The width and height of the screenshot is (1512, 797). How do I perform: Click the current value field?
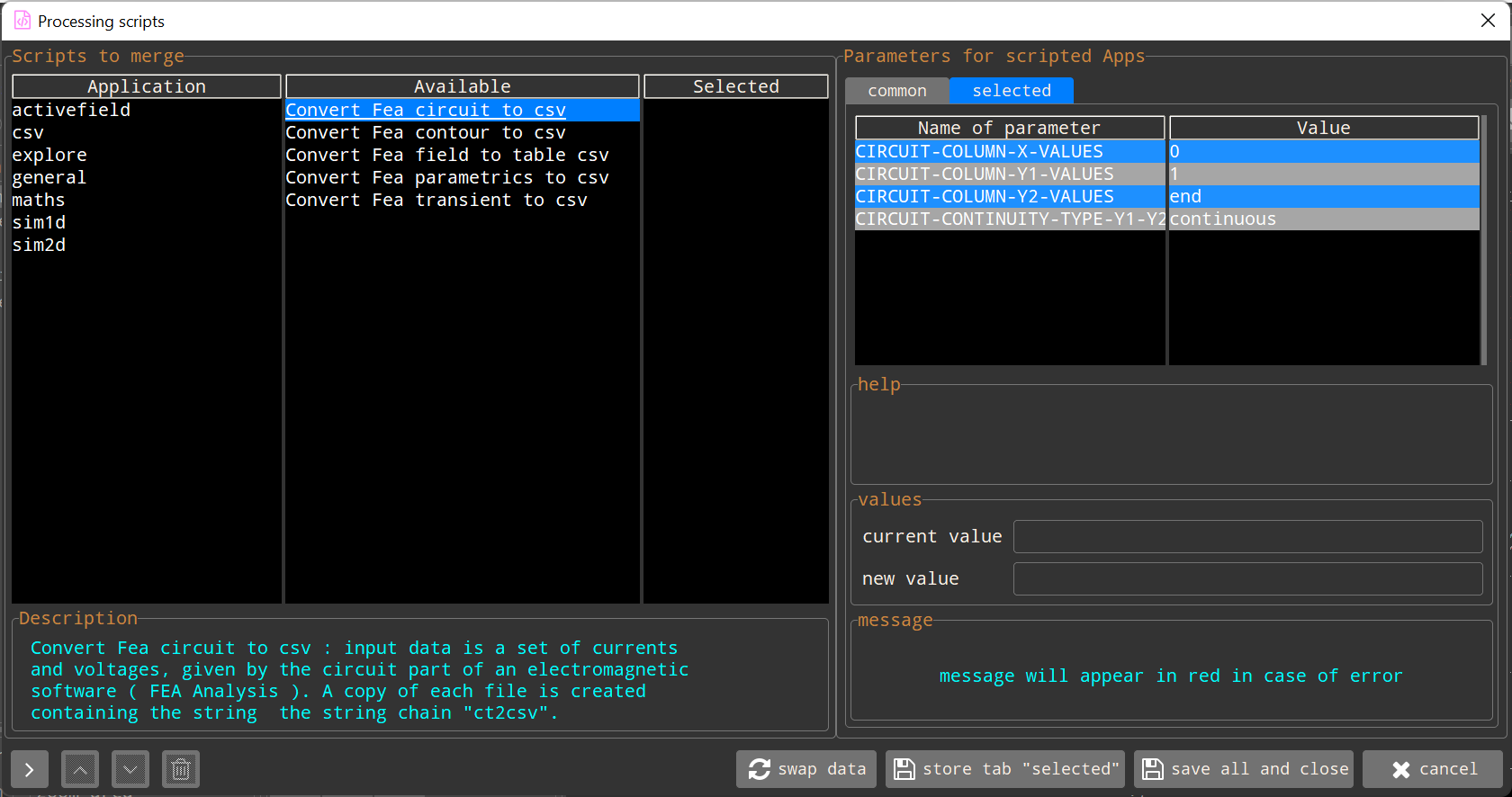tap(1247, 536)
